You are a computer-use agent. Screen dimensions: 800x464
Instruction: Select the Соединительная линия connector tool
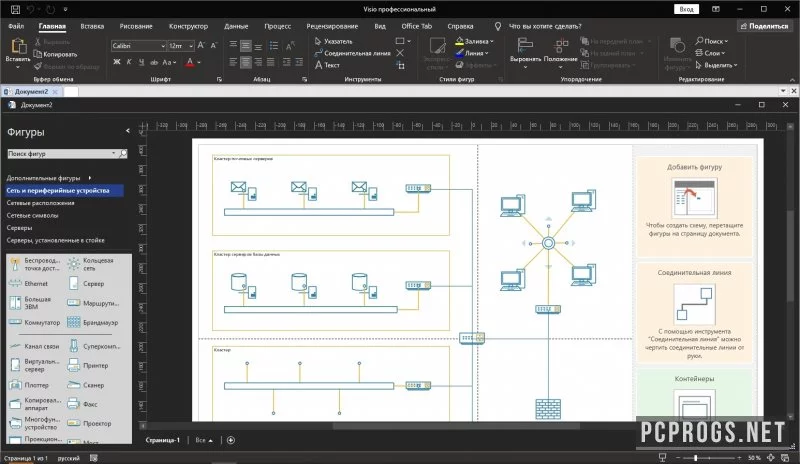click(353, 53)
